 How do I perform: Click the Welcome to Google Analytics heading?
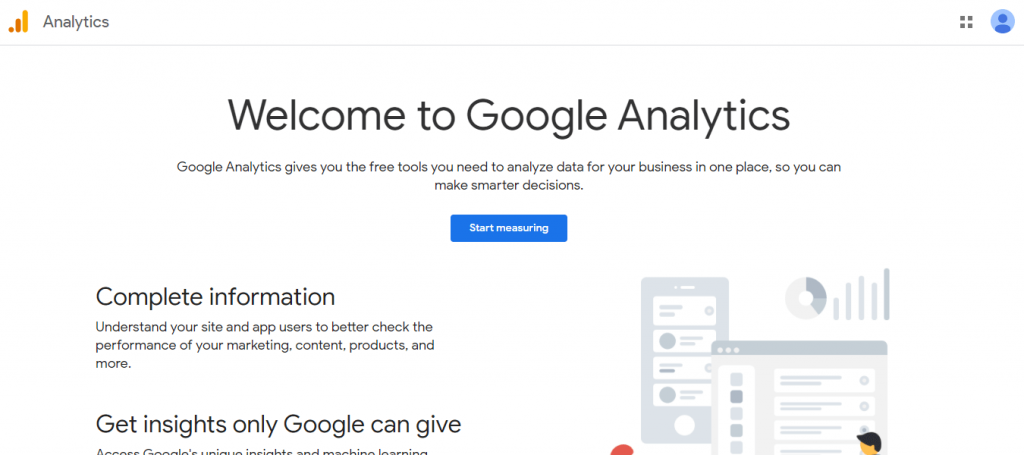[x=509, y=114]
